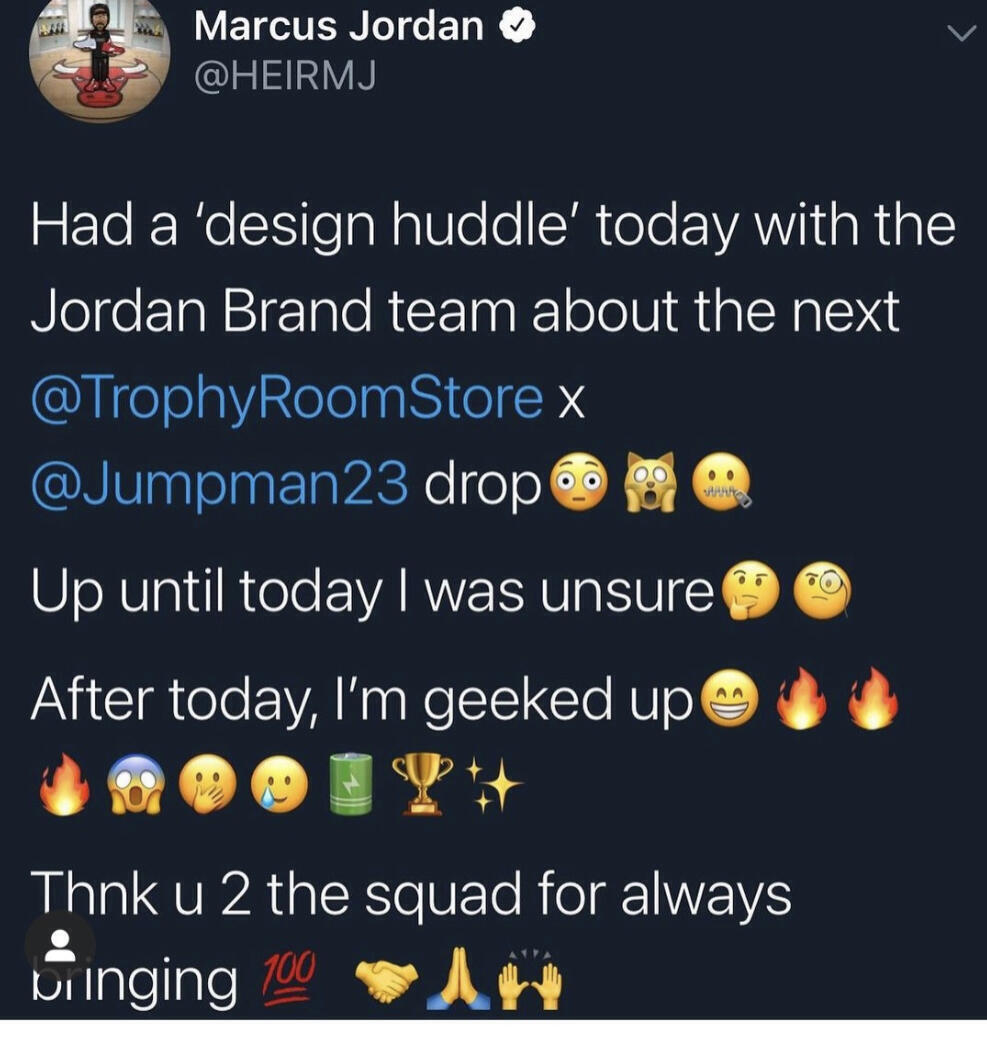Expand the tweet options chevron
Screen dimensions: 987x1043
pos(962,34)
